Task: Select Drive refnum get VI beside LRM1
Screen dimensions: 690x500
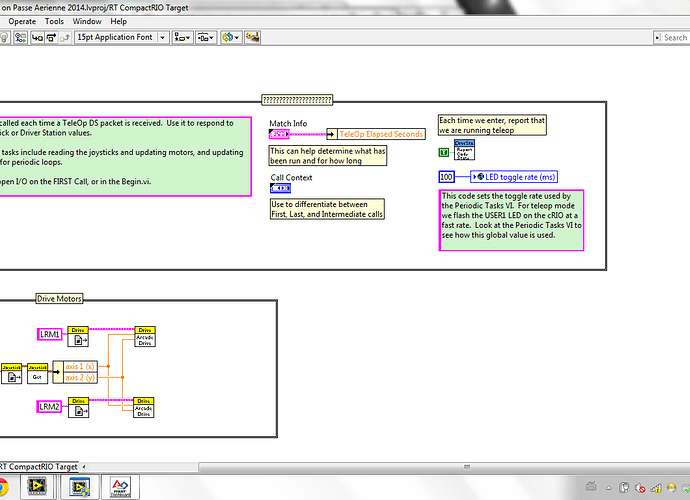Action: coord(78,336)
